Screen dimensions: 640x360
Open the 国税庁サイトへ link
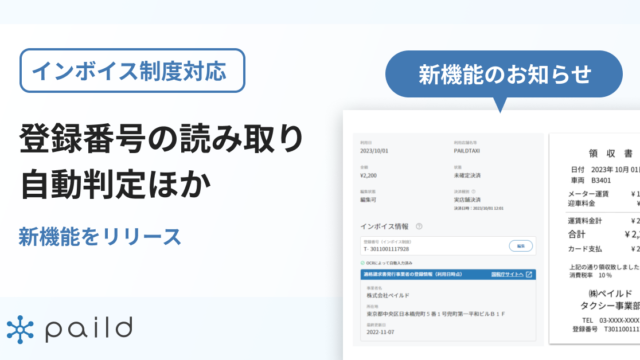[x=507, y=274]
